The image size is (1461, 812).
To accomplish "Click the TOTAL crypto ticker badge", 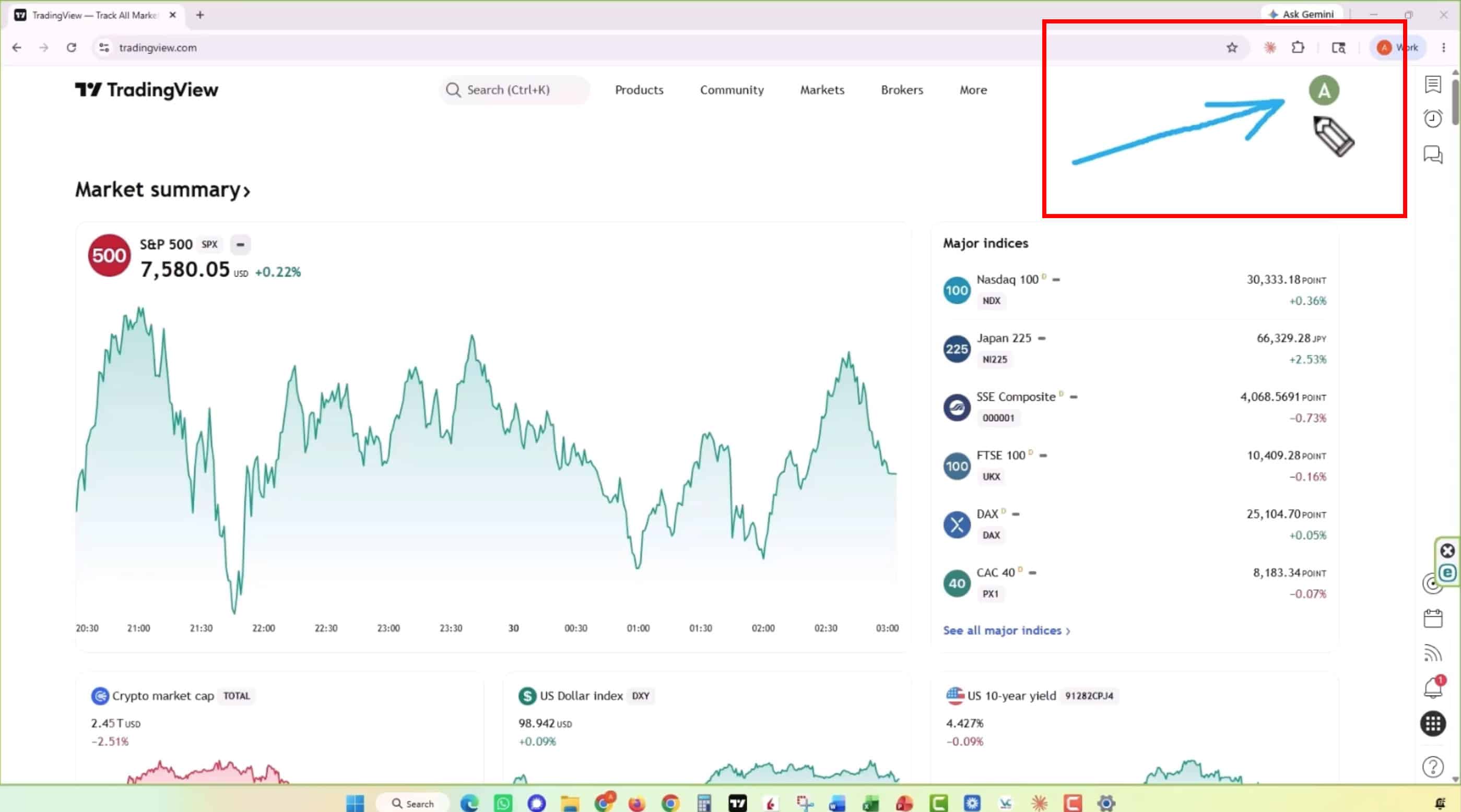I will point(237,696).
